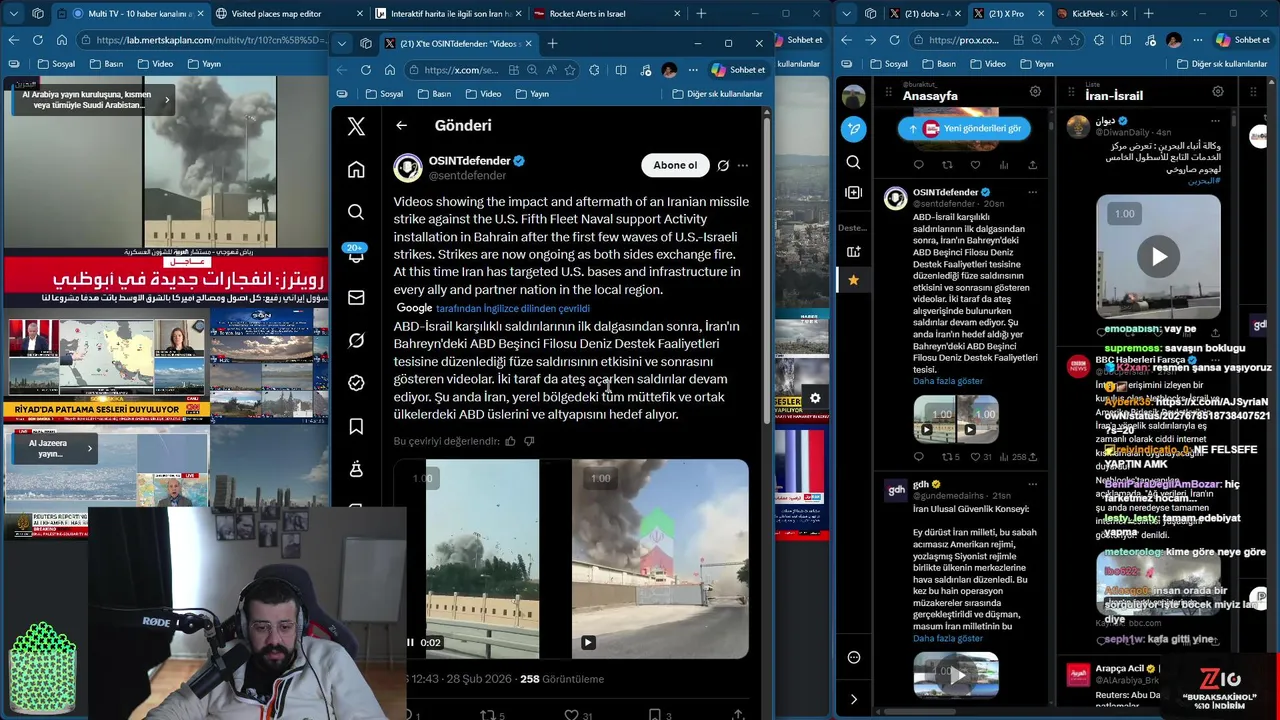
Task: Rate translation with thumbs down
Action: pos(529,441)
